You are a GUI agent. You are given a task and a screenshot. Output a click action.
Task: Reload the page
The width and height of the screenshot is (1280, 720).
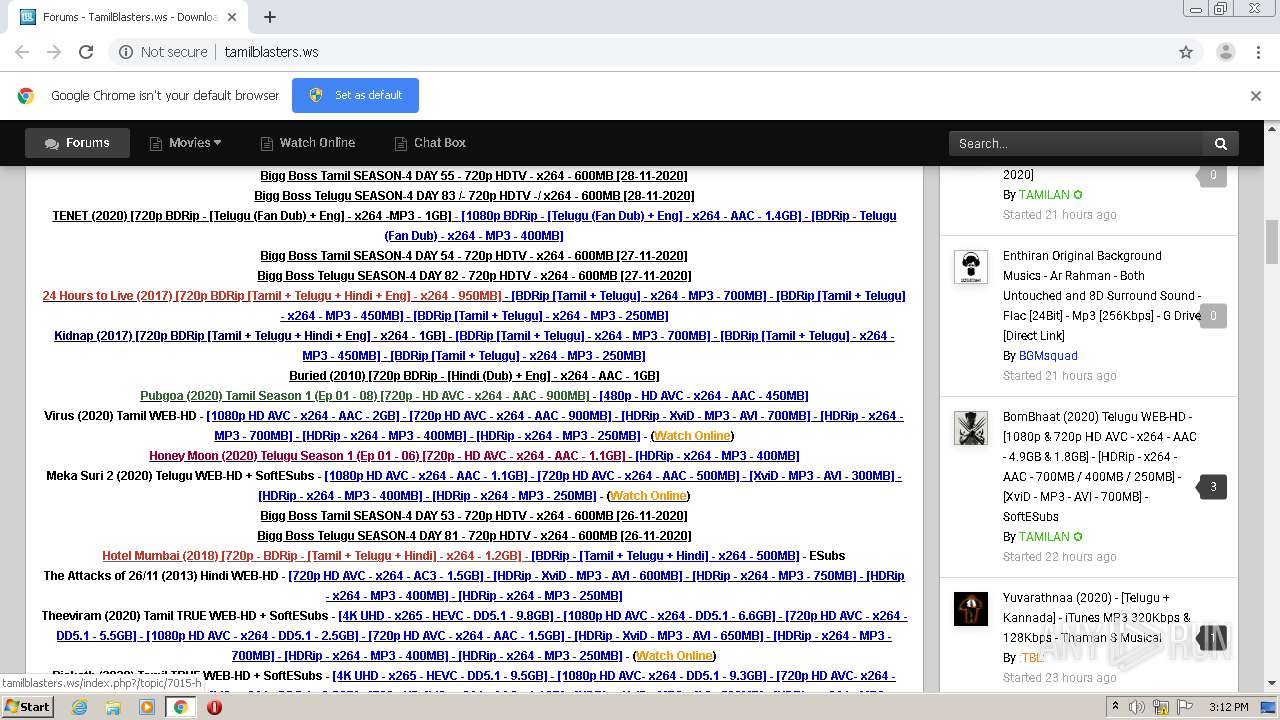(x=86, y=52)
